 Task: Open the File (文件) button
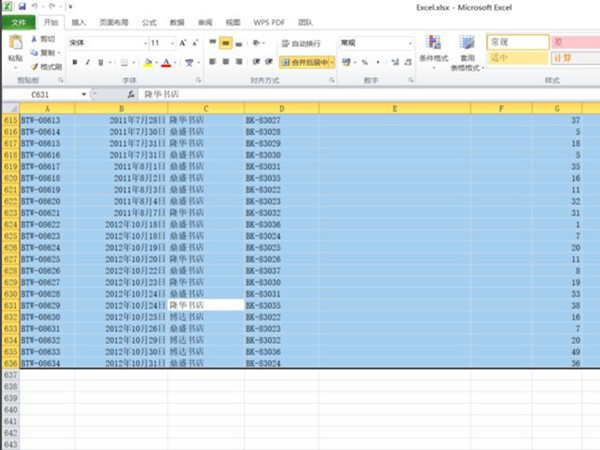tap(19, 21)
